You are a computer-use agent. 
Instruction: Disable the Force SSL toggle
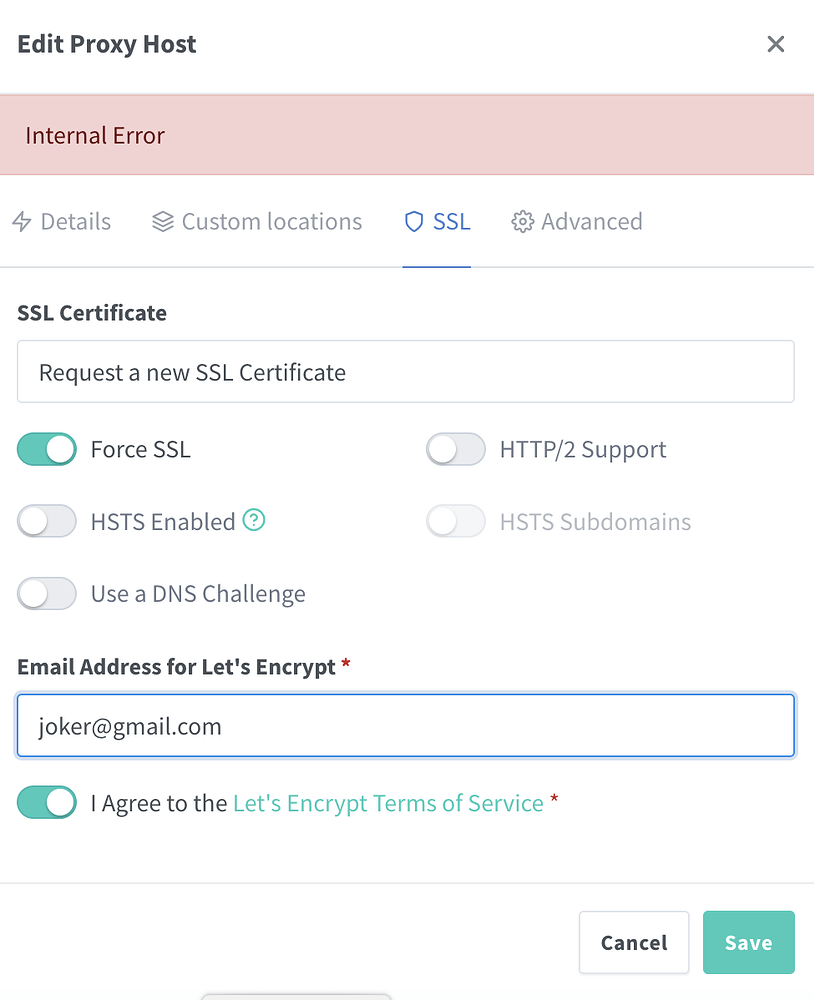[46, 449]
